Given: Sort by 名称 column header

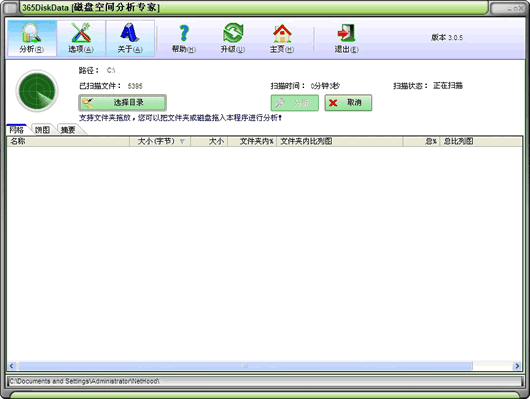Looking at the screenshot, I should tap(68, 141).
